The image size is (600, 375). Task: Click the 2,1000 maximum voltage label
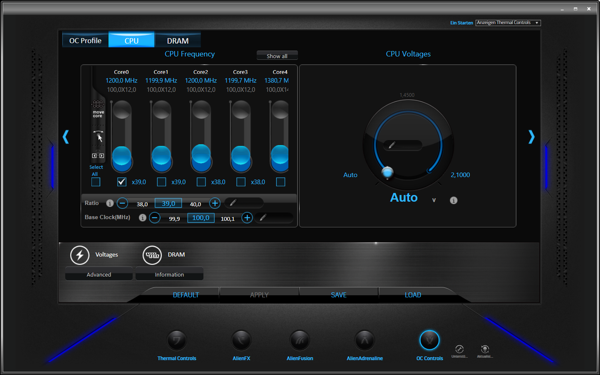[x=460, y=175]
